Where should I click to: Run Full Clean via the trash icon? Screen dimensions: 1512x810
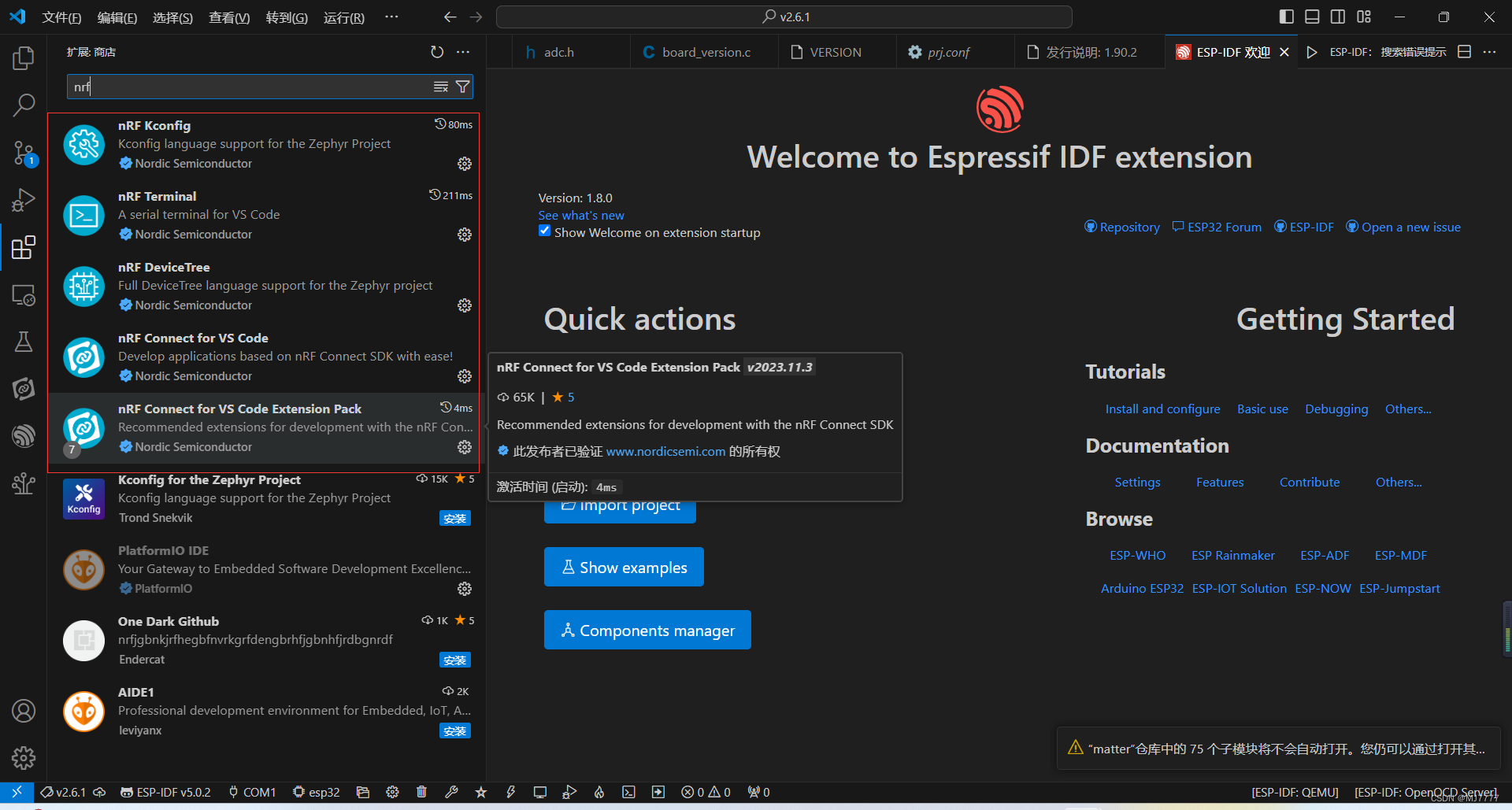(421, 792)
